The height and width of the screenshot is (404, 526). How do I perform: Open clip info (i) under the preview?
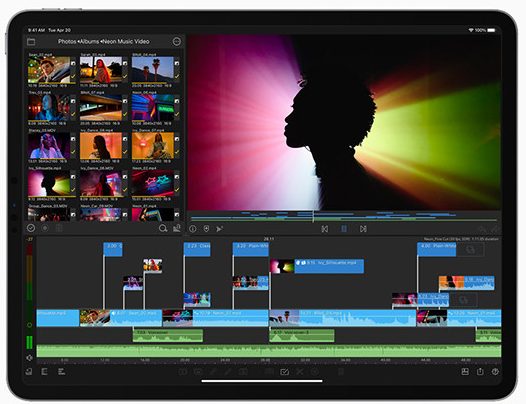(193, 229)
